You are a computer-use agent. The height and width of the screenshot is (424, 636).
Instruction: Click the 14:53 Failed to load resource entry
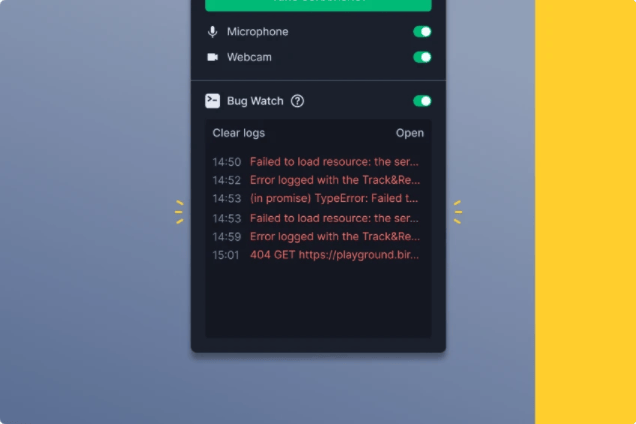pyautogui.click(x=316, y=218)
